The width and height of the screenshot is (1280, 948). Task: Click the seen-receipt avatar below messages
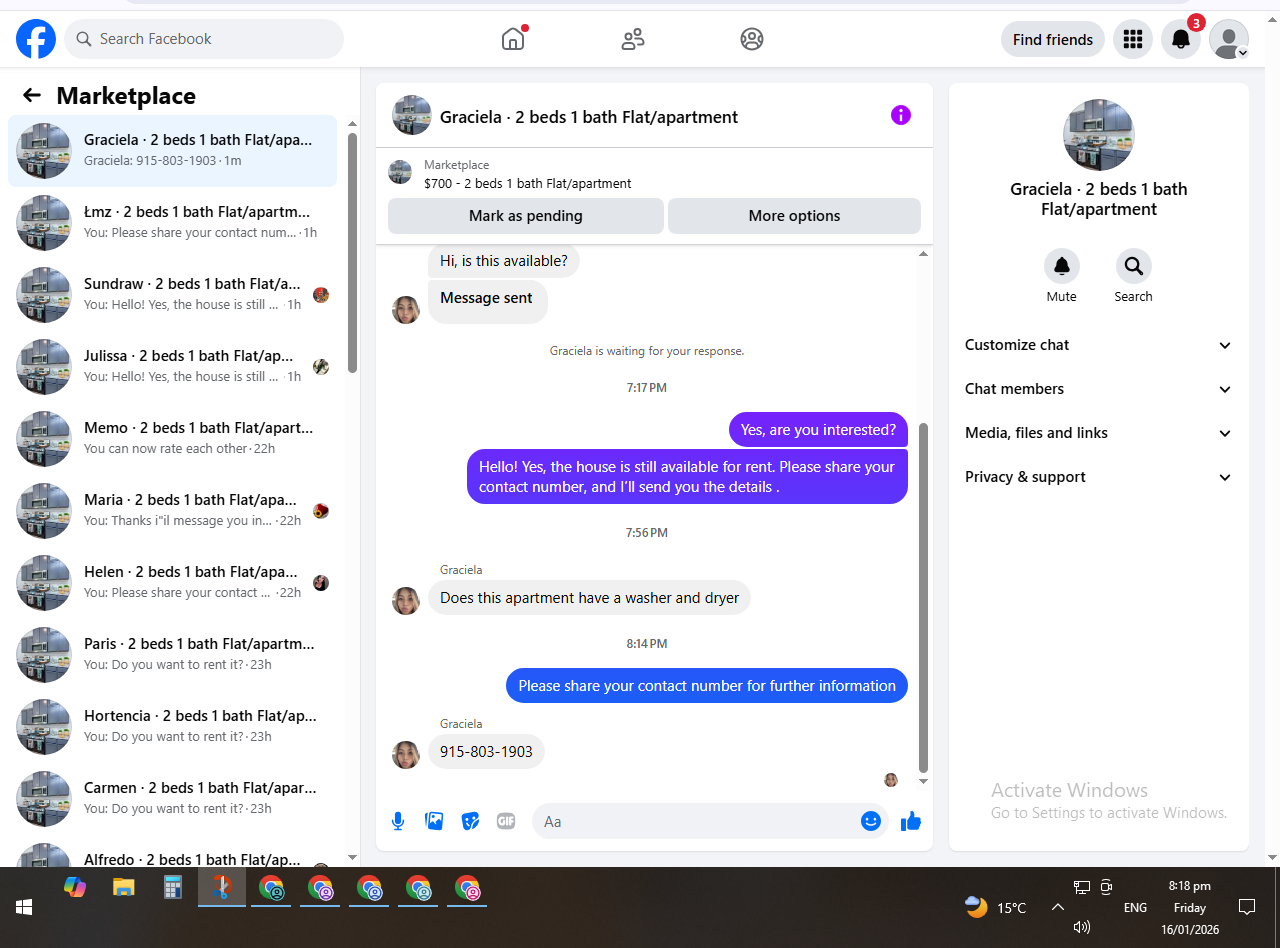coord(891,780)
